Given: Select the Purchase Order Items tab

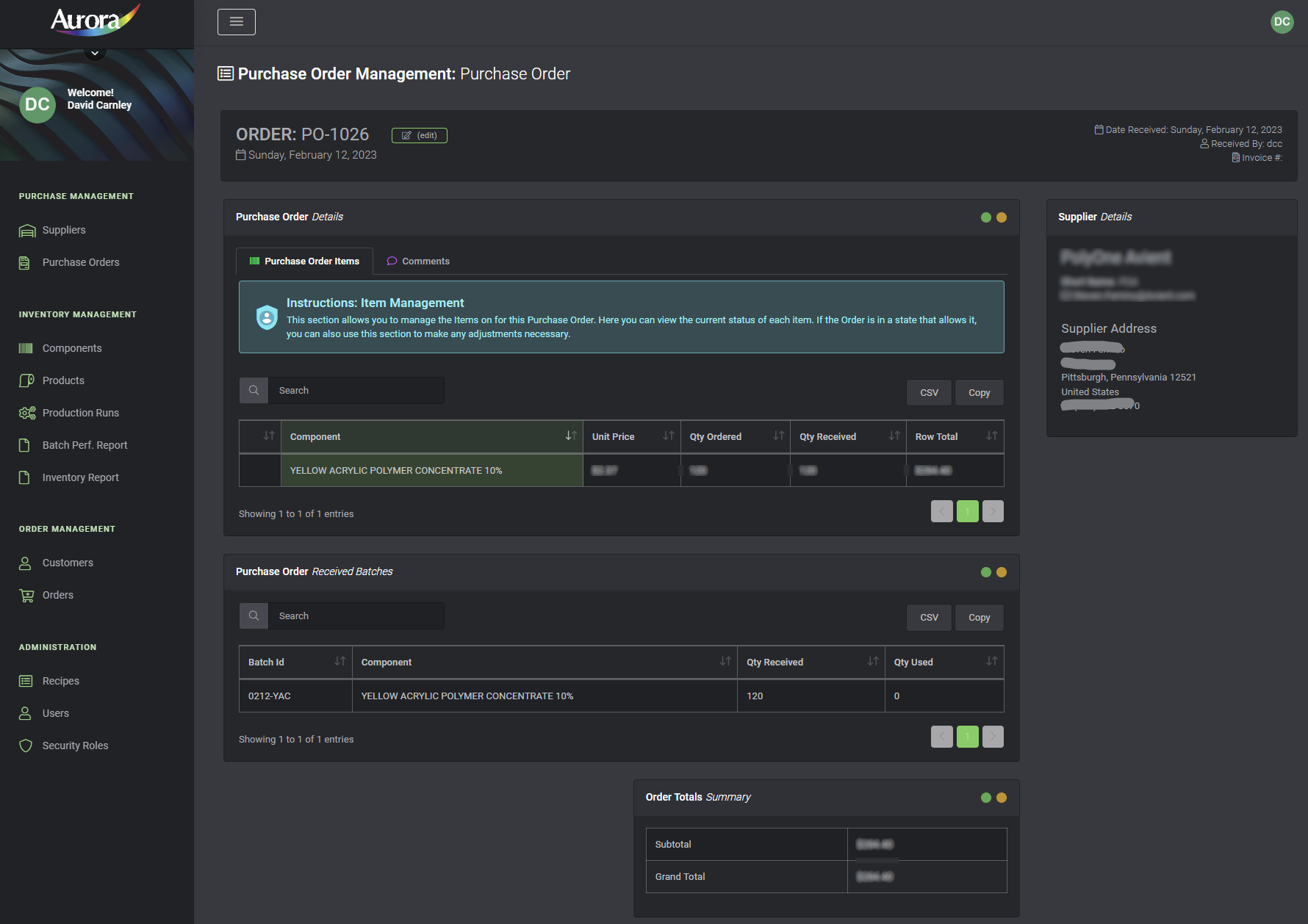Looking at the screenshot, I should (304, 261).
